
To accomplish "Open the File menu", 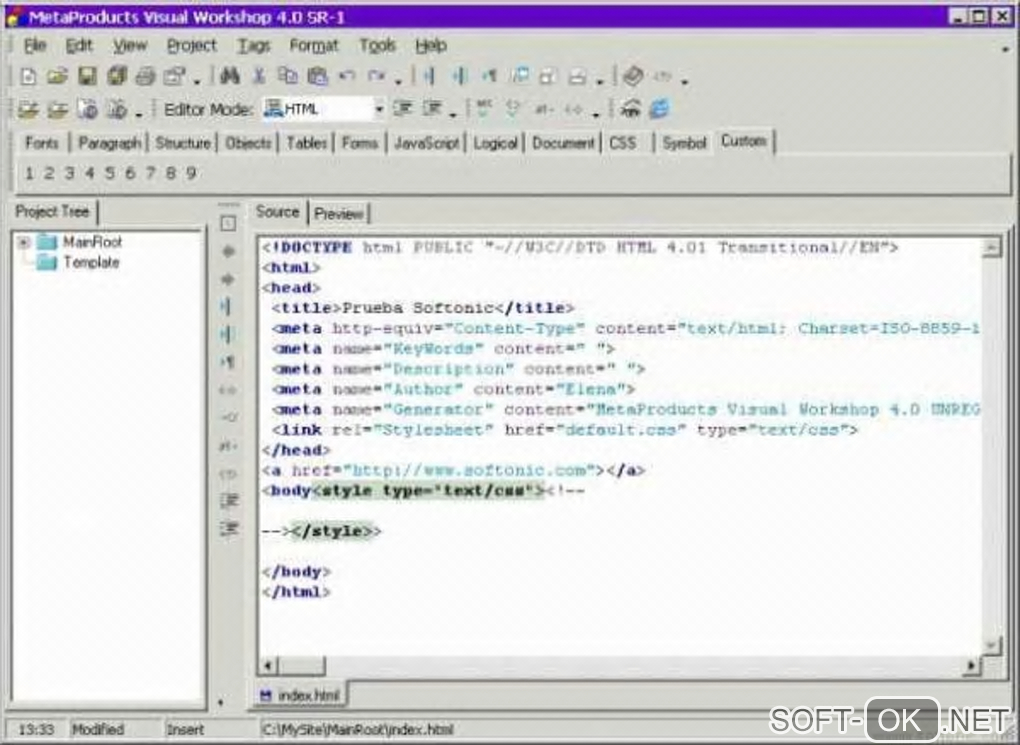I will 35,45.
